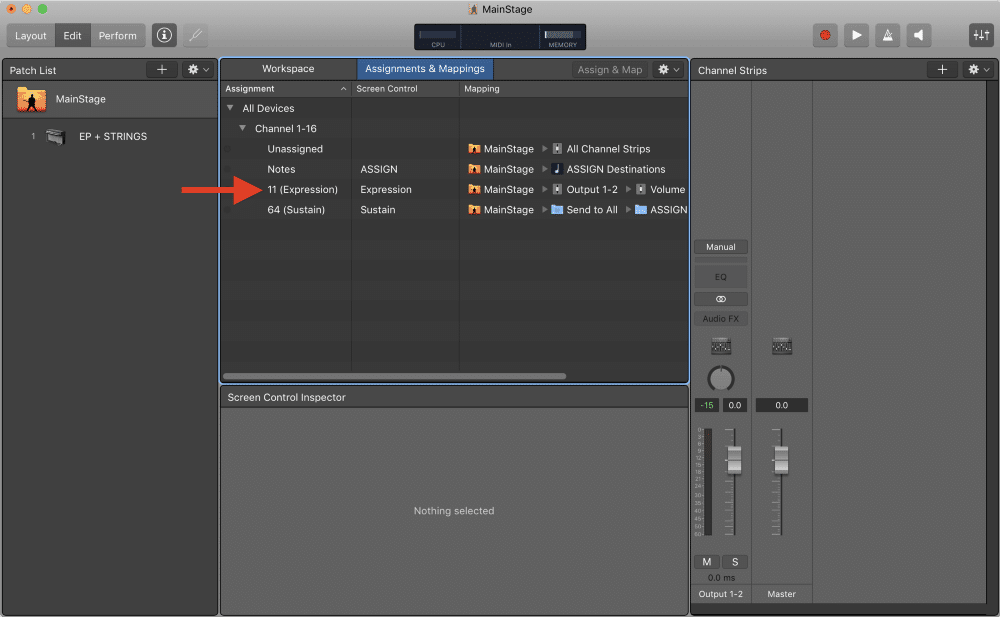Click the Assign & Map button
1000x617 pixels.
[x=610, y=70]
